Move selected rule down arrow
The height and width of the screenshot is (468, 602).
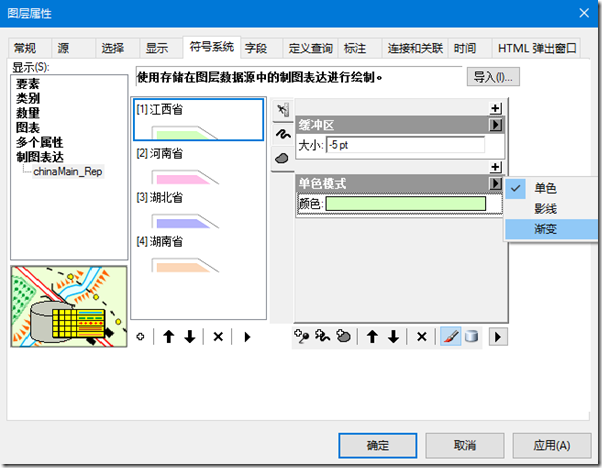(x=190, y=337)
